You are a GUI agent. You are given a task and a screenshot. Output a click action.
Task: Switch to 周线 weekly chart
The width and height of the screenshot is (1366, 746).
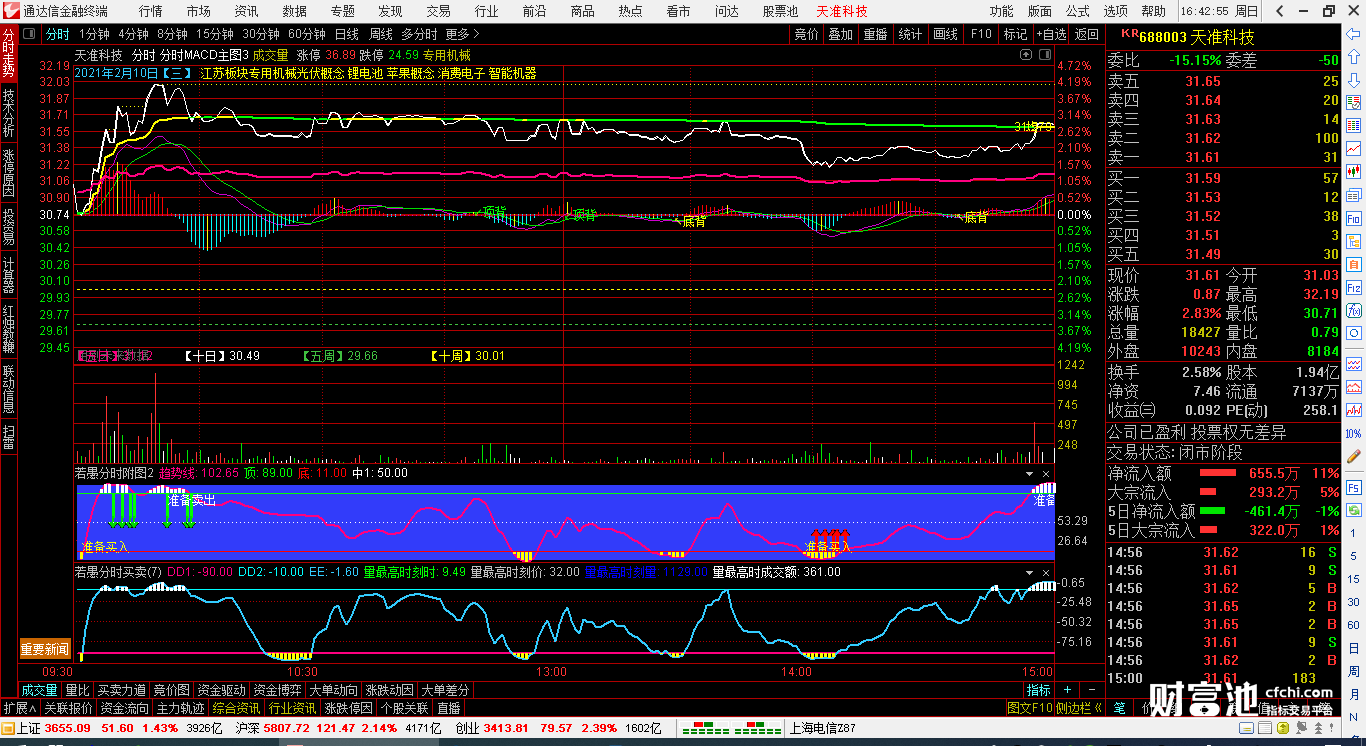381,34
